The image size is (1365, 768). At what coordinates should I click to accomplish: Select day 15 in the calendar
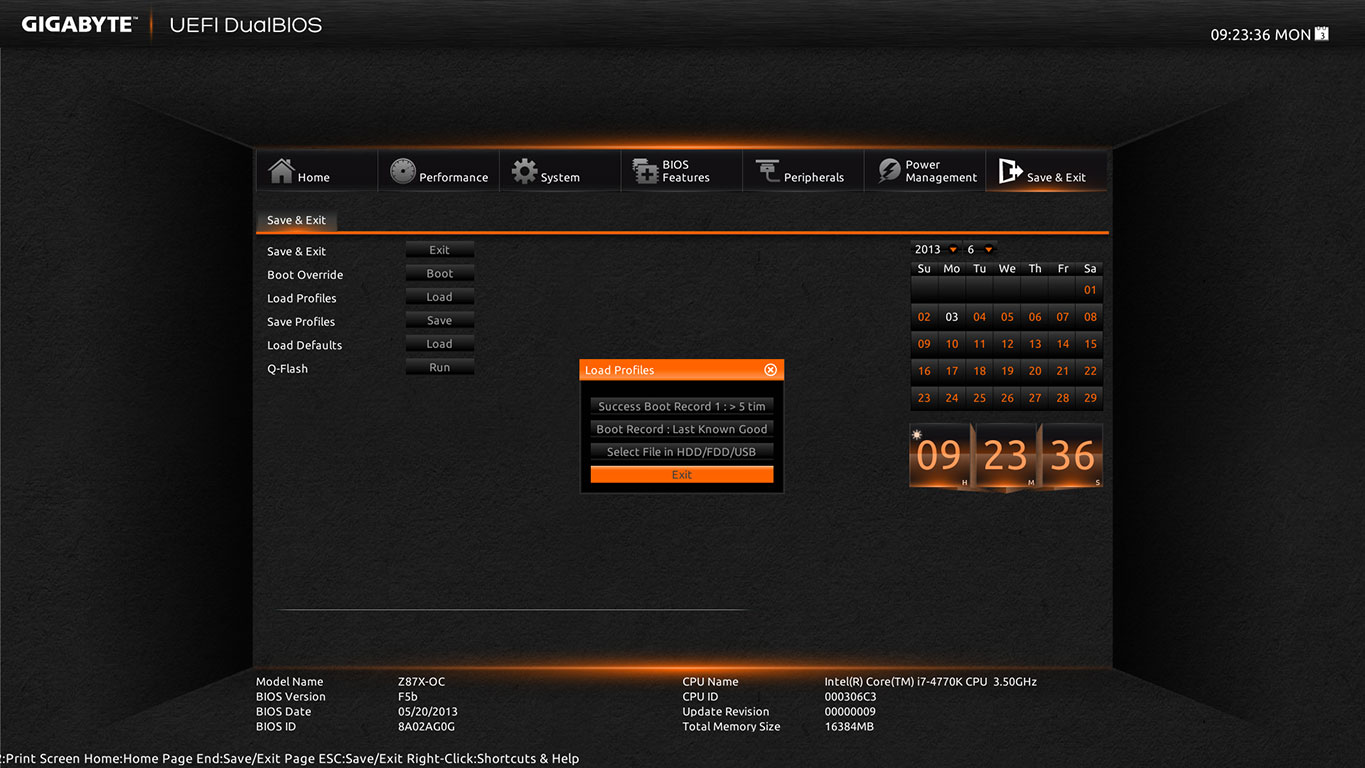[x=1090, y=344]
